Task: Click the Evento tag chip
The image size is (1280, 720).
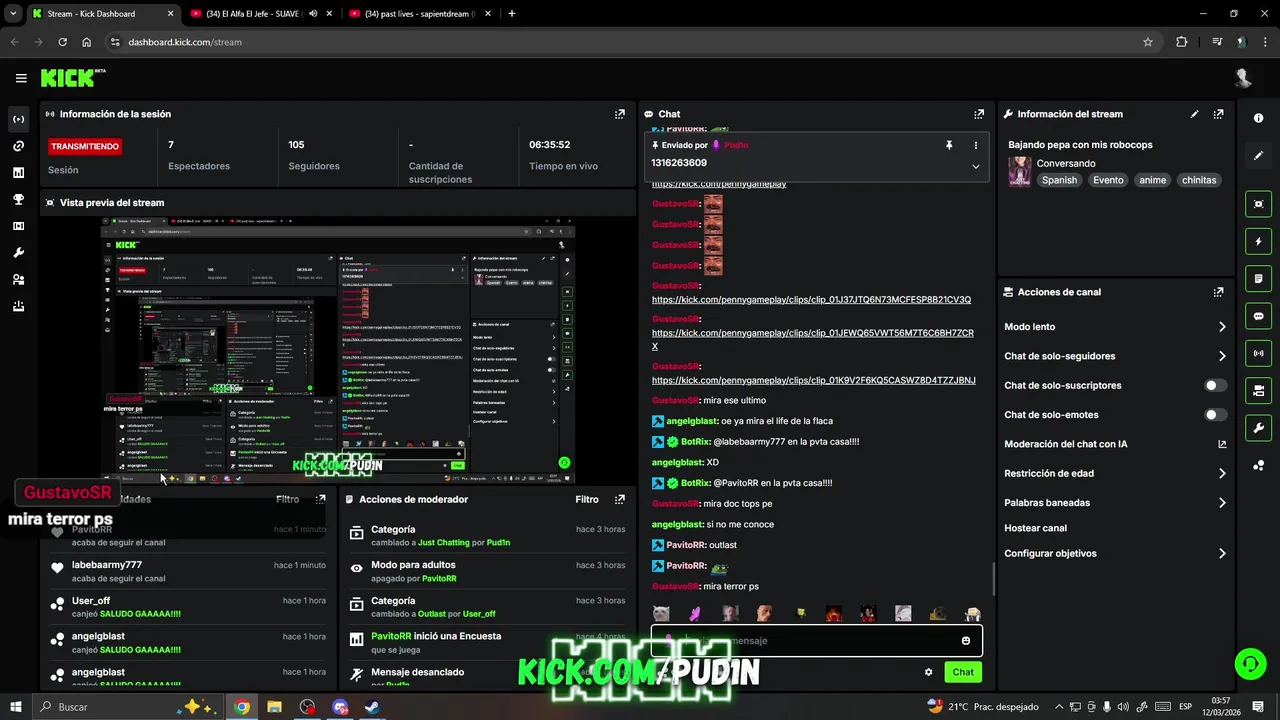Action: (x=1108, y=180)
